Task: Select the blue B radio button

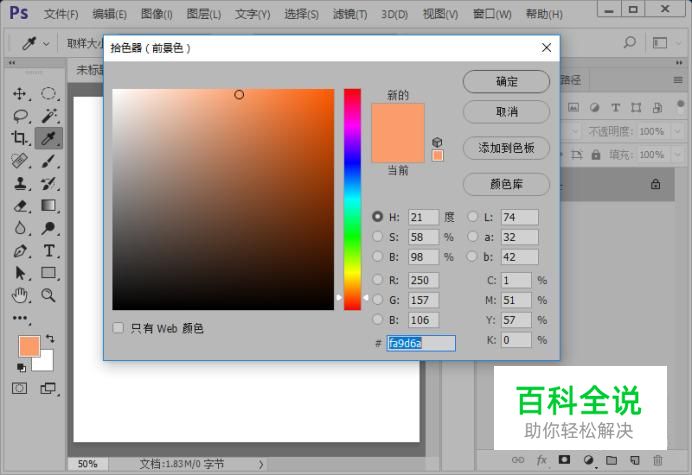Action: point(377,320)
